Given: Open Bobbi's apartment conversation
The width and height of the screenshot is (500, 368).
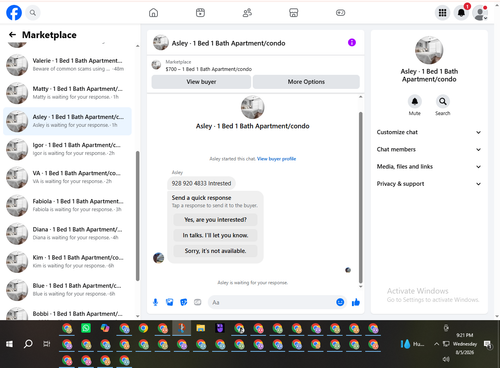Looking at the screenshot, I should 67,313.
